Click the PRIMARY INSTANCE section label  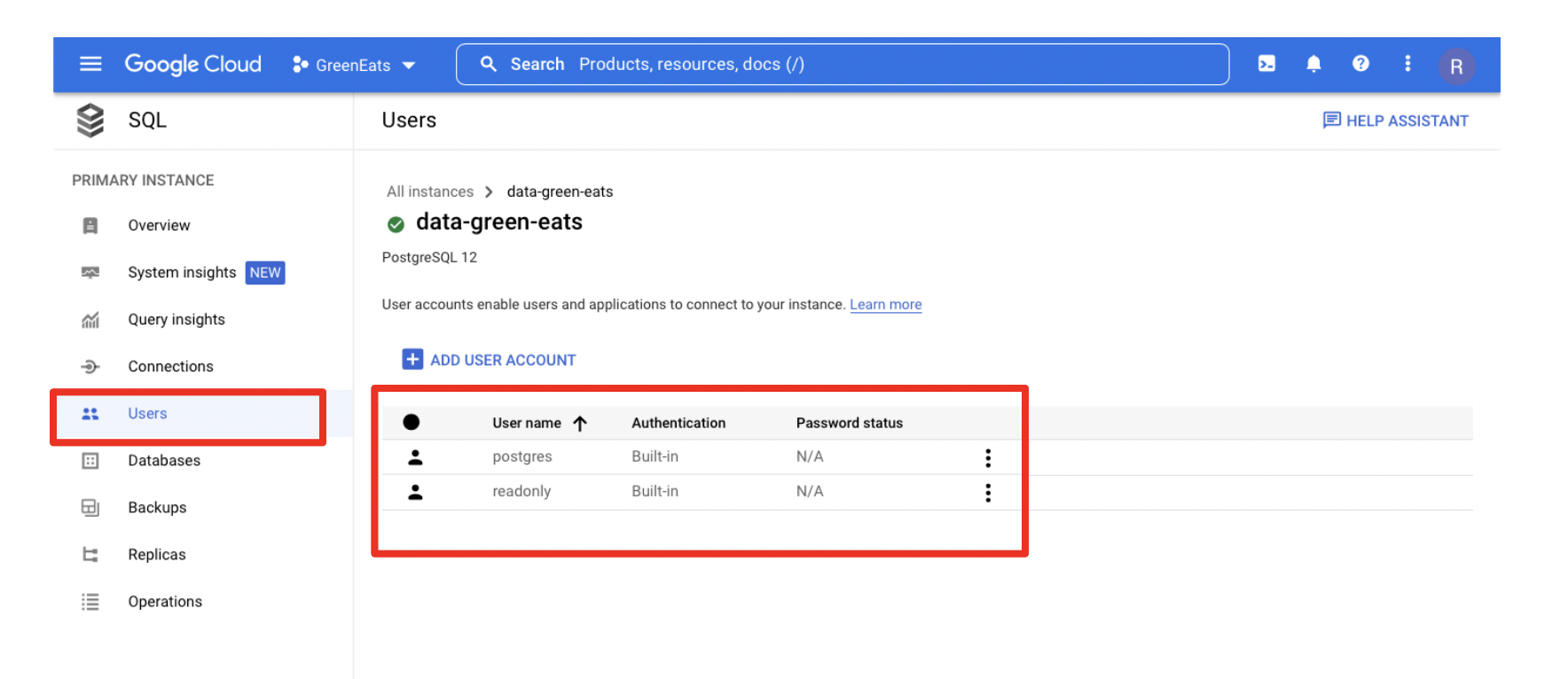[x=143, y=180]
